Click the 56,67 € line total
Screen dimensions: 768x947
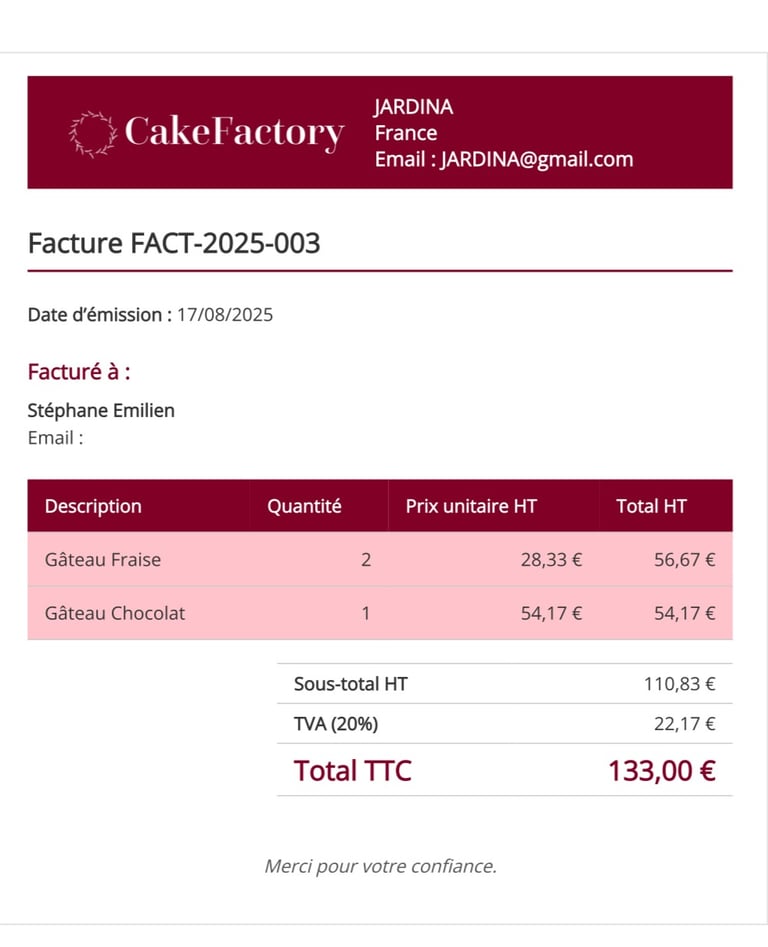pos(684,560)
